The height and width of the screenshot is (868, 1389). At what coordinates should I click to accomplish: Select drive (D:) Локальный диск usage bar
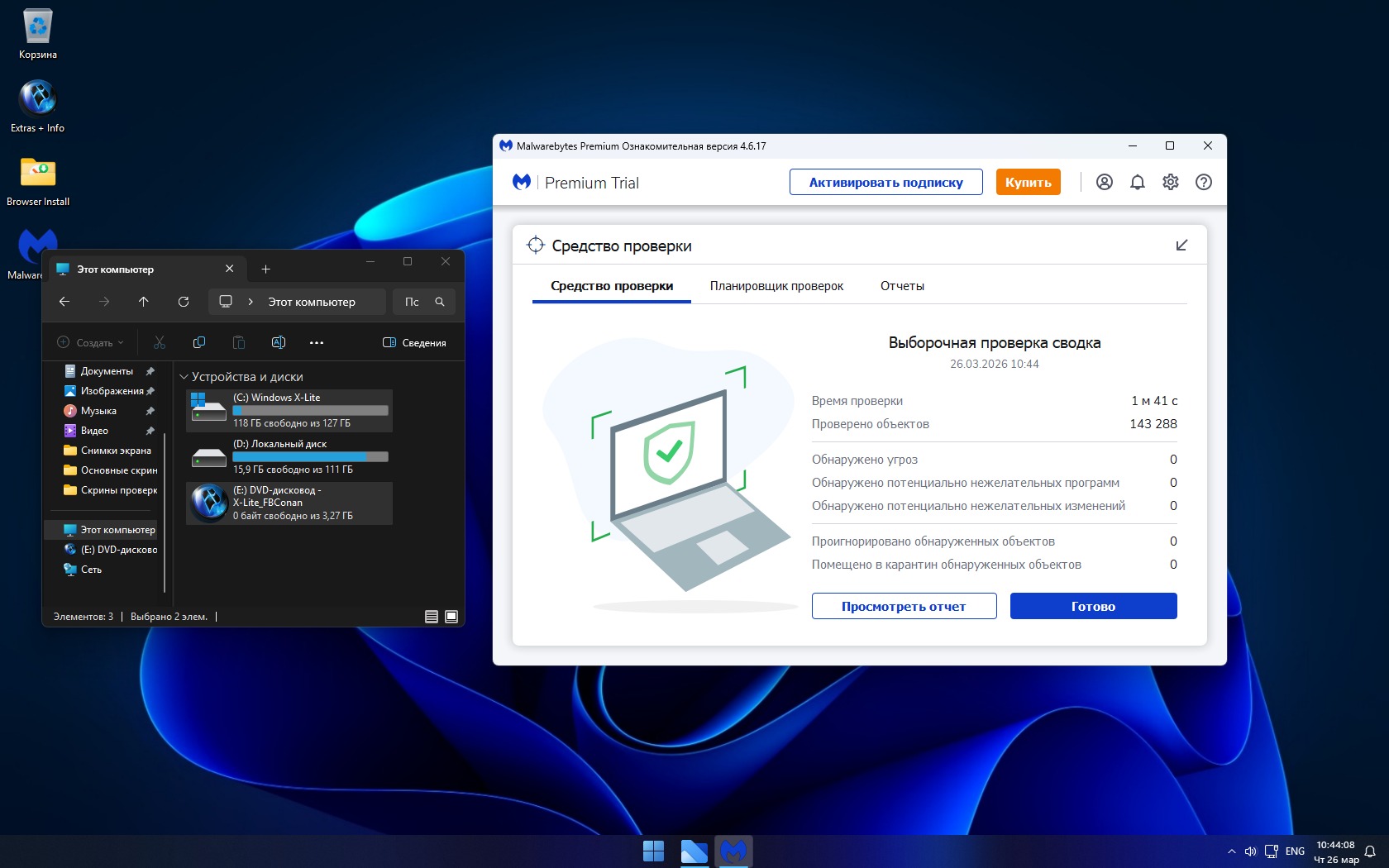(x=310, y=457)
